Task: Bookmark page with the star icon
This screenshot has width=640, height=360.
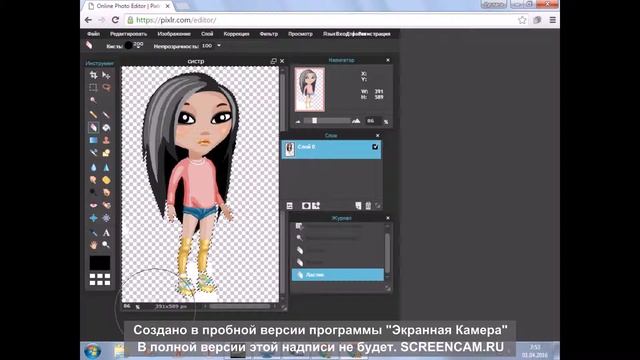Action: [x=522, y=20]
